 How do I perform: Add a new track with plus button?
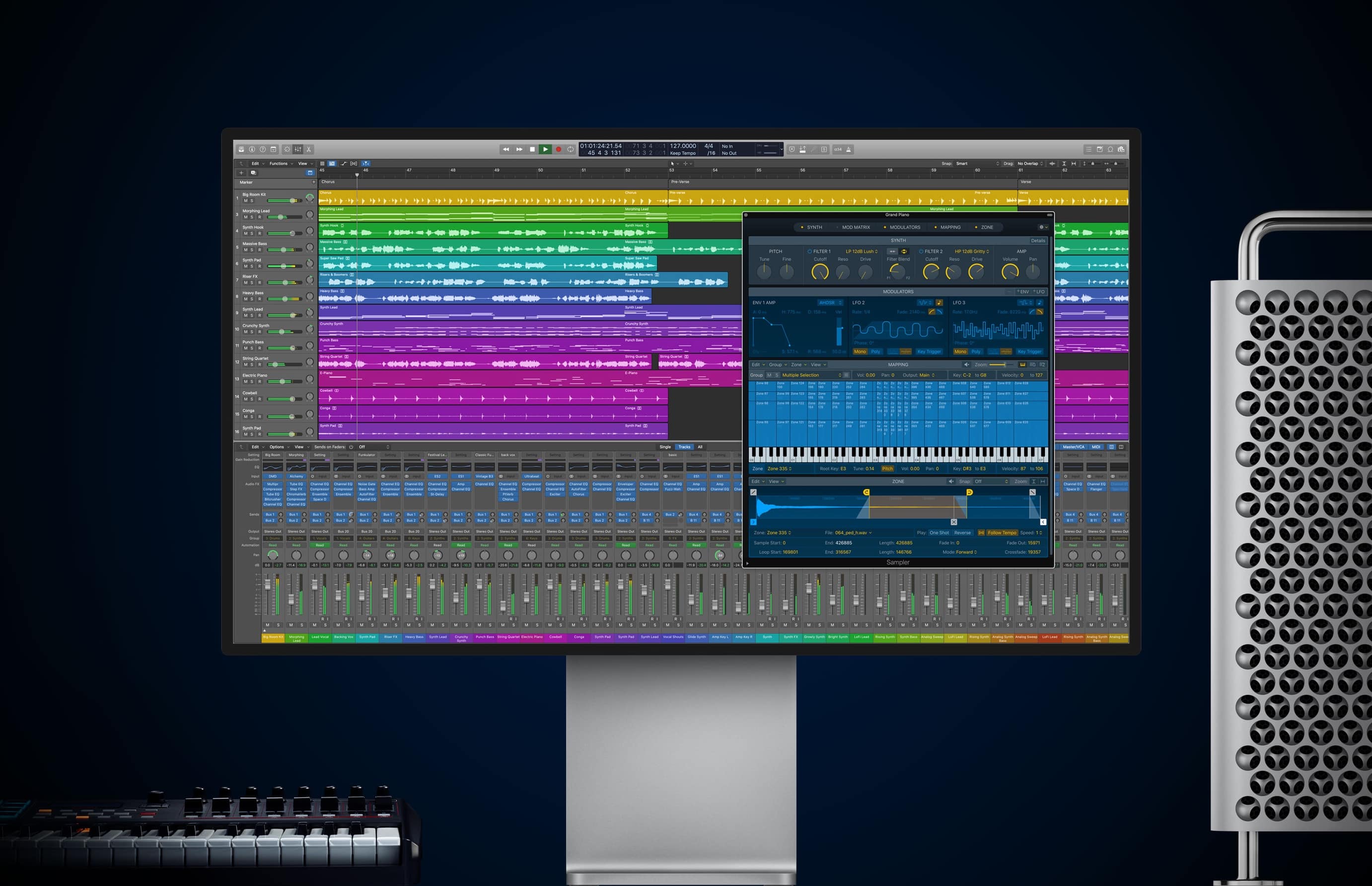coord(242,173)
